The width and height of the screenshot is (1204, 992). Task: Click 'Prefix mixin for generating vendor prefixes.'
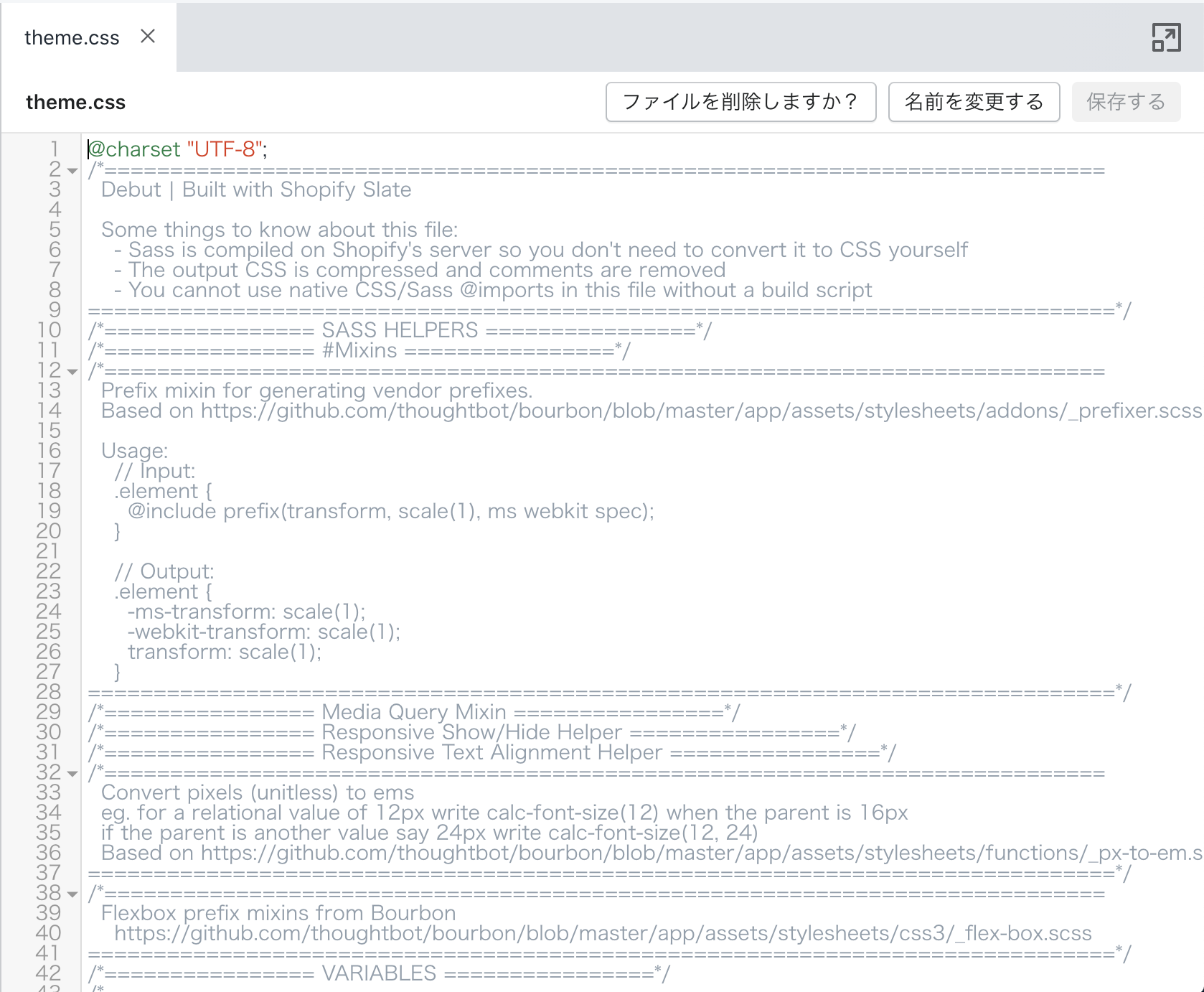(316, 390)
